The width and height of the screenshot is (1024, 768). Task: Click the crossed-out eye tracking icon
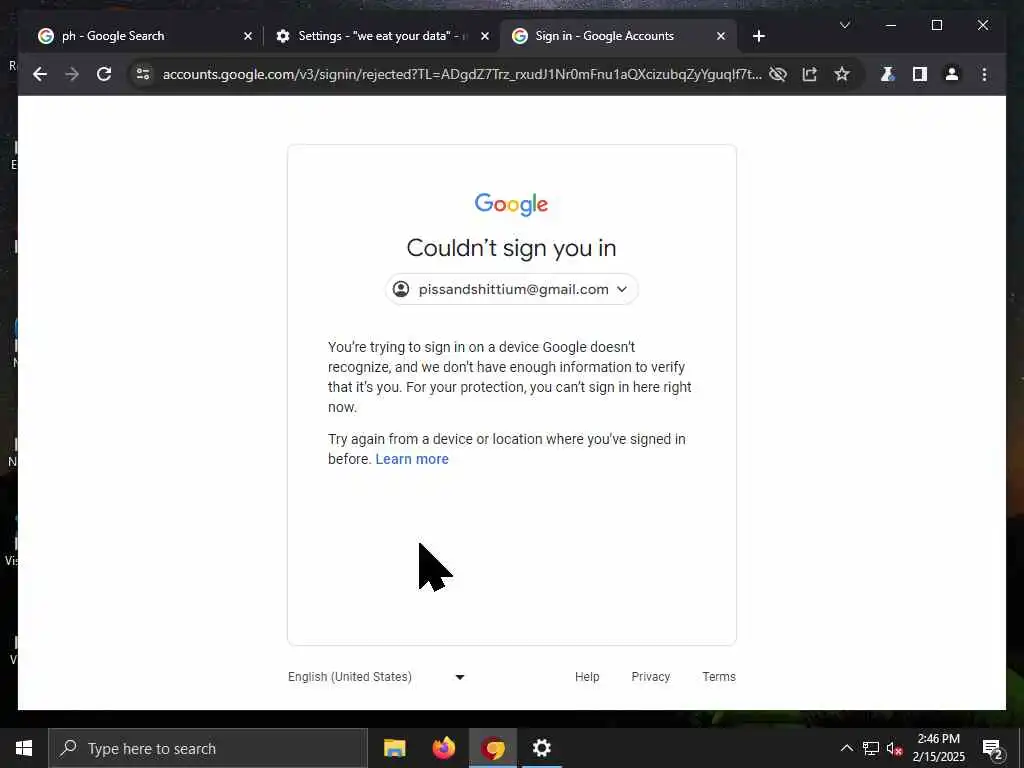(x=778, y=74)
